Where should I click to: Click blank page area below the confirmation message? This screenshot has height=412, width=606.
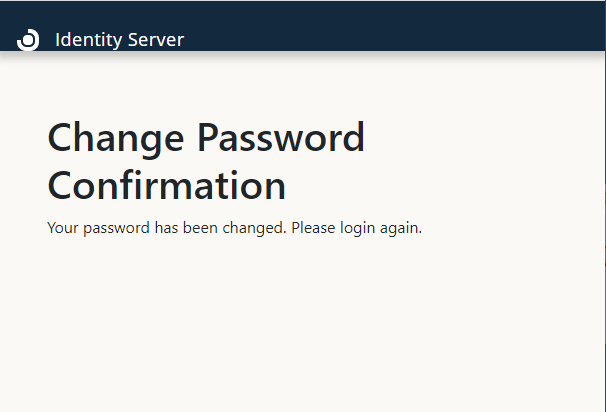click(300, 330)
